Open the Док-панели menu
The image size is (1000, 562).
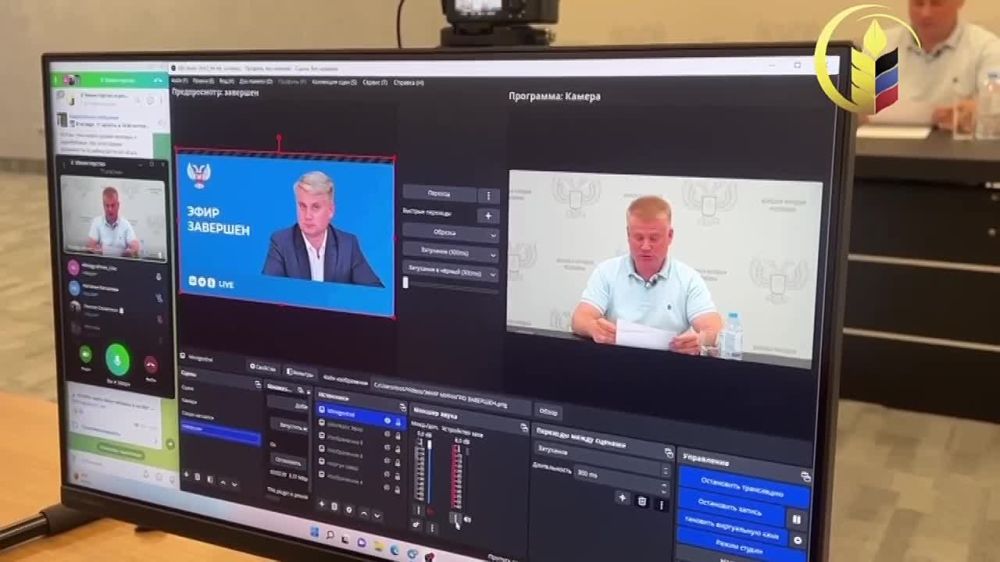255,82
